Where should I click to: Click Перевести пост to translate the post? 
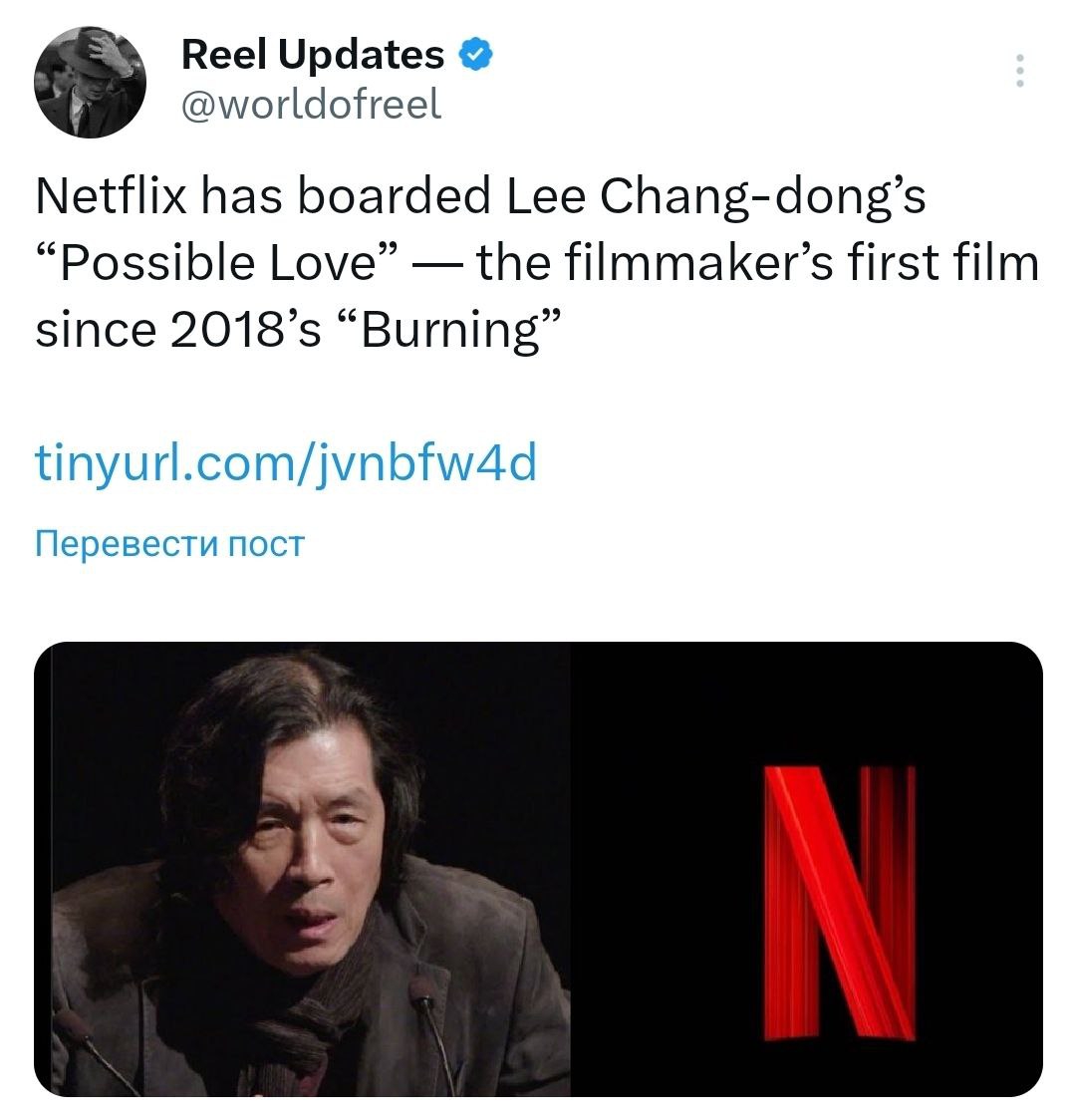pos(169,544)
